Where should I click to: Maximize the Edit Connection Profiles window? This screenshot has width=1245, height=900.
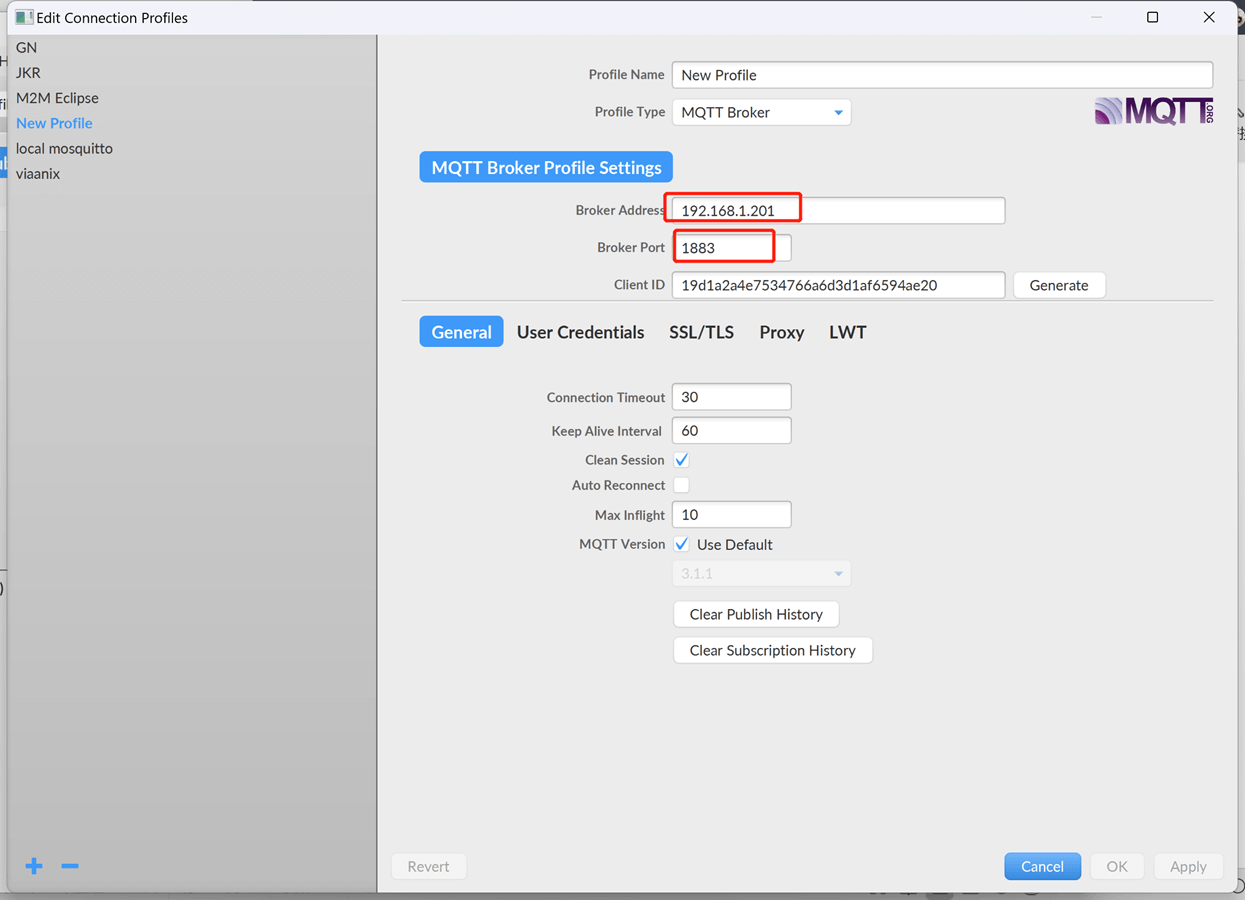pyautogui.click(x=1152, y=17)
